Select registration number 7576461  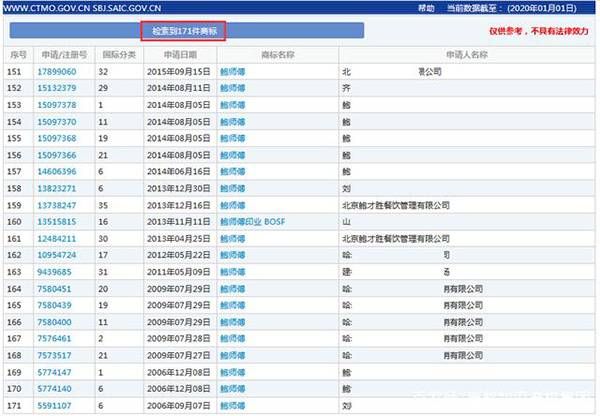point(55,338)
